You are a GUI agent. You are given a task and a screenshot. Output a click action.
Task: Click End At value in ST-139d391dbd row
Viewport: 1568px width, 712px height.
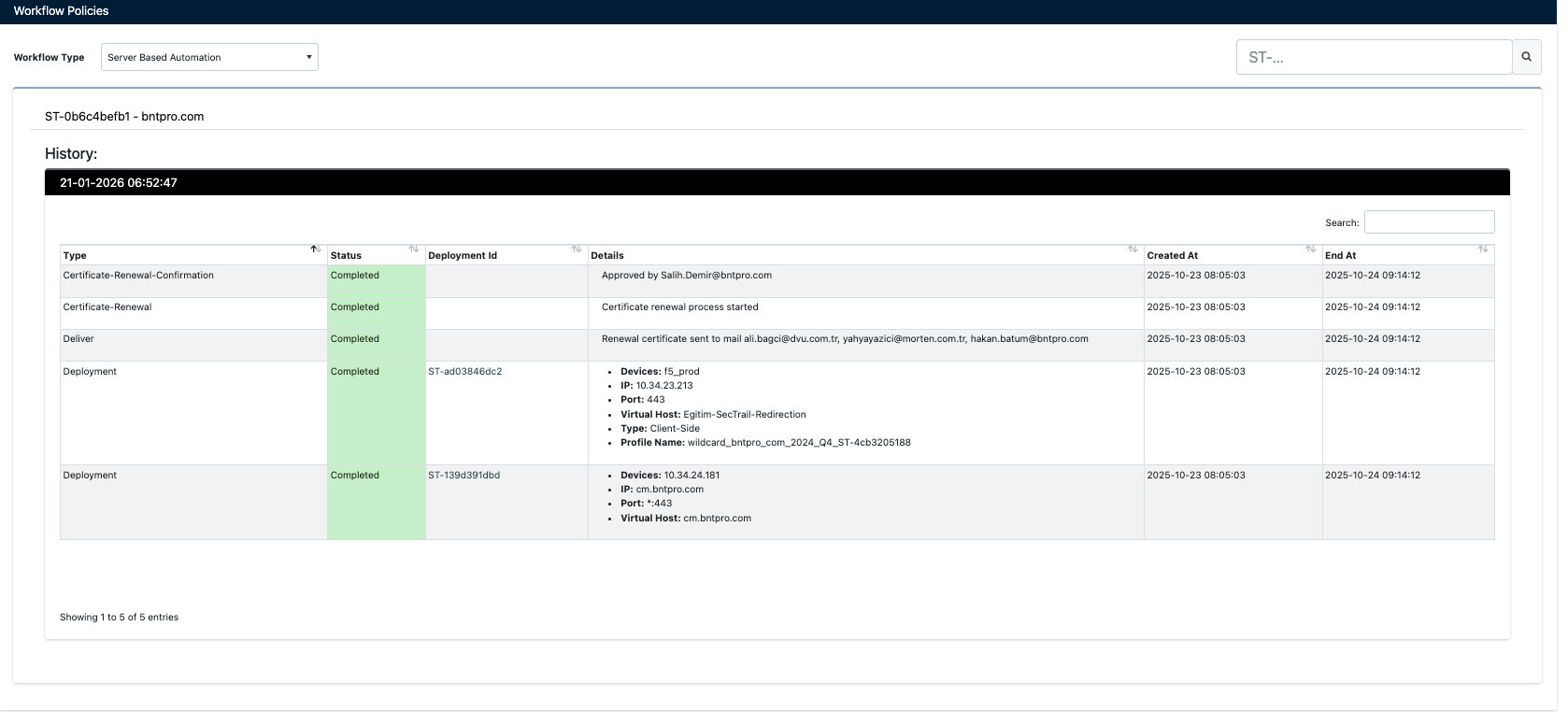click(1373, 475)
